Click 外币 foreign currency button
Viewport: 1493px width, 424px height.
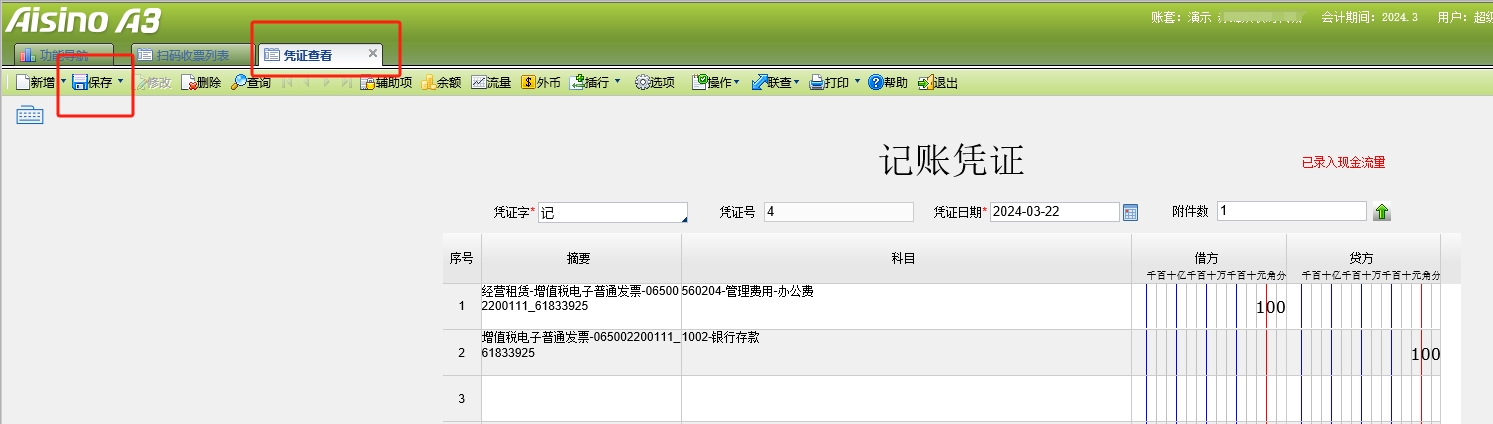541,83
